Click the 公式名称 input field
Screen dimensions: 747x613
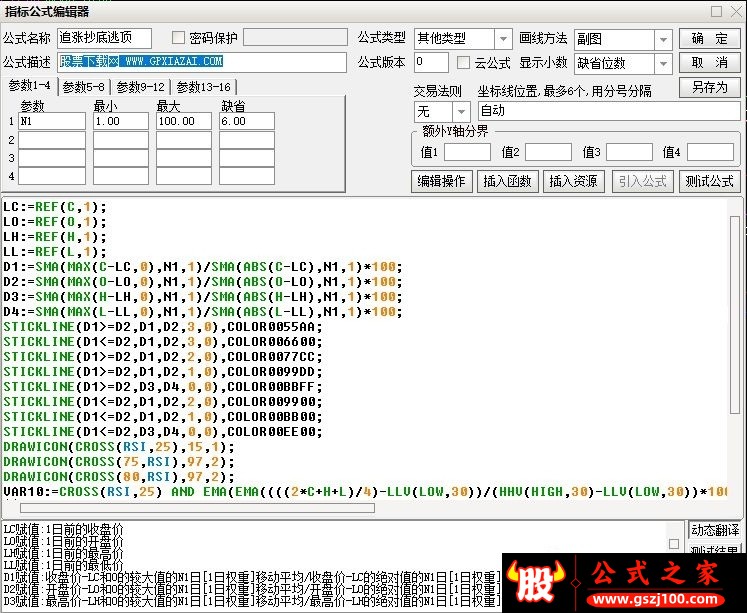[x=104, y=38]
